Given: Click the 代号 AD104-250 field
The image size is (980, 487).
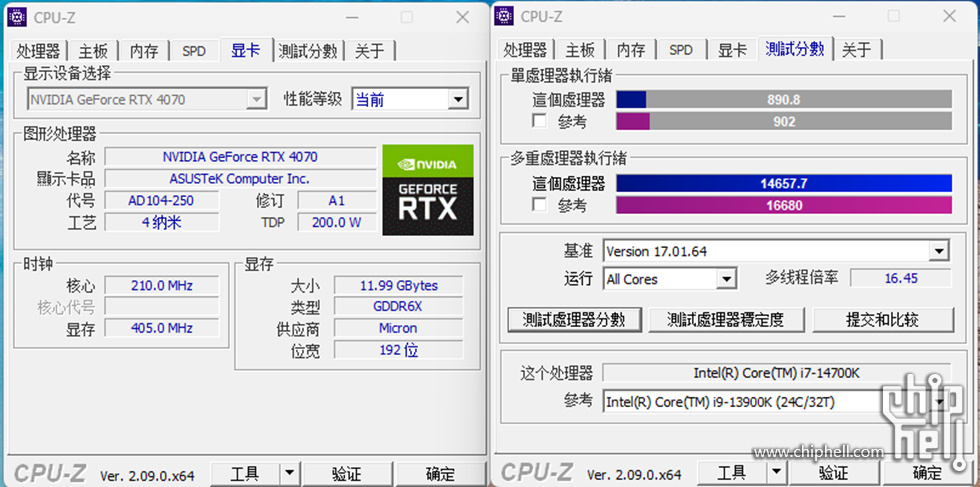Looking at the screenshot, I should [162, 201].
